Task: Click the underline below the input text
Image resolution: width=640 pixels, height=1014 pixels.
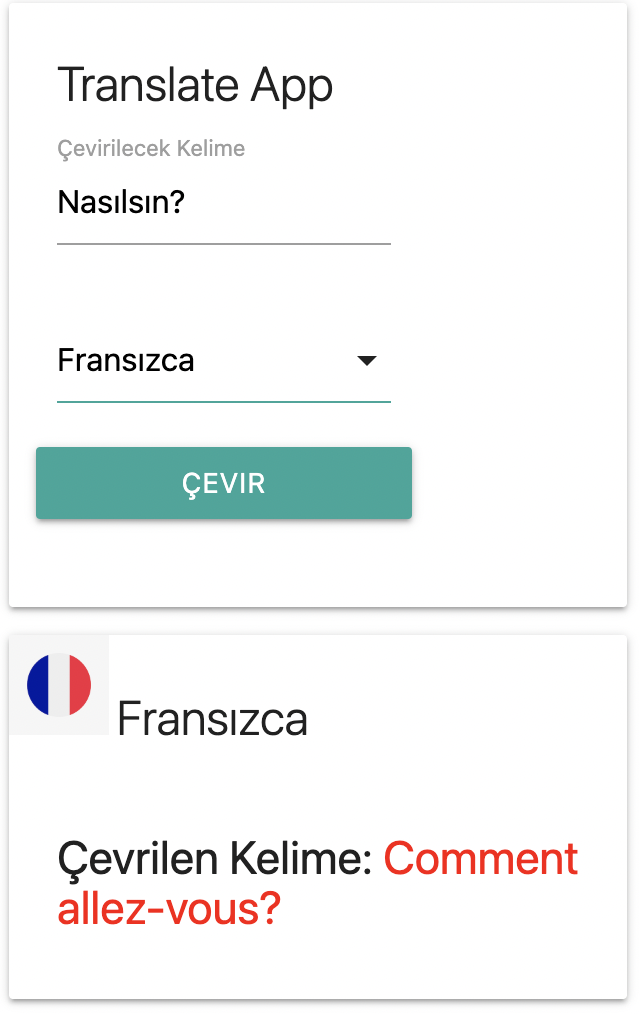Action: point(223,240)
